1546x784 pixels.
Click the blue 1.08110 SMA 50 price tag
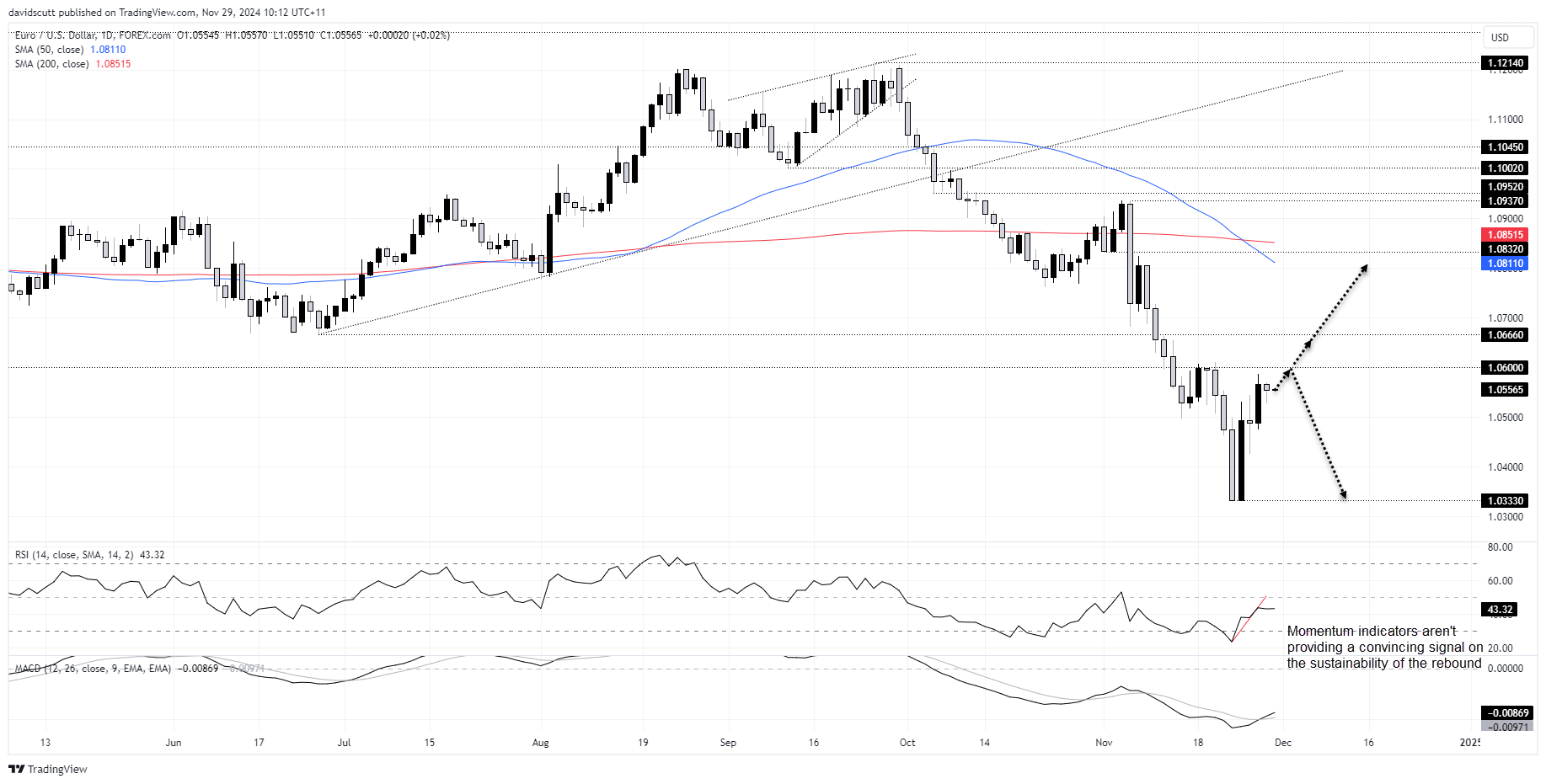pos(1505,264)
